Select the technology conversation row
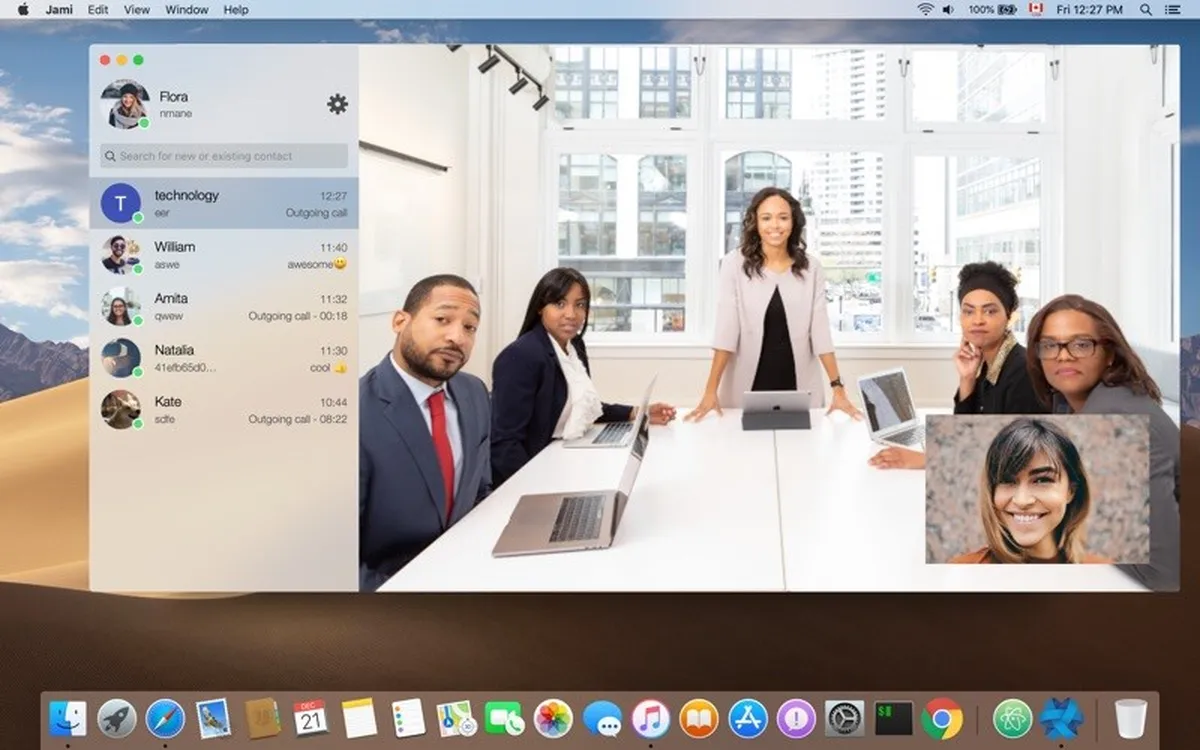The image size is (1200, 750). click(224, 203)
